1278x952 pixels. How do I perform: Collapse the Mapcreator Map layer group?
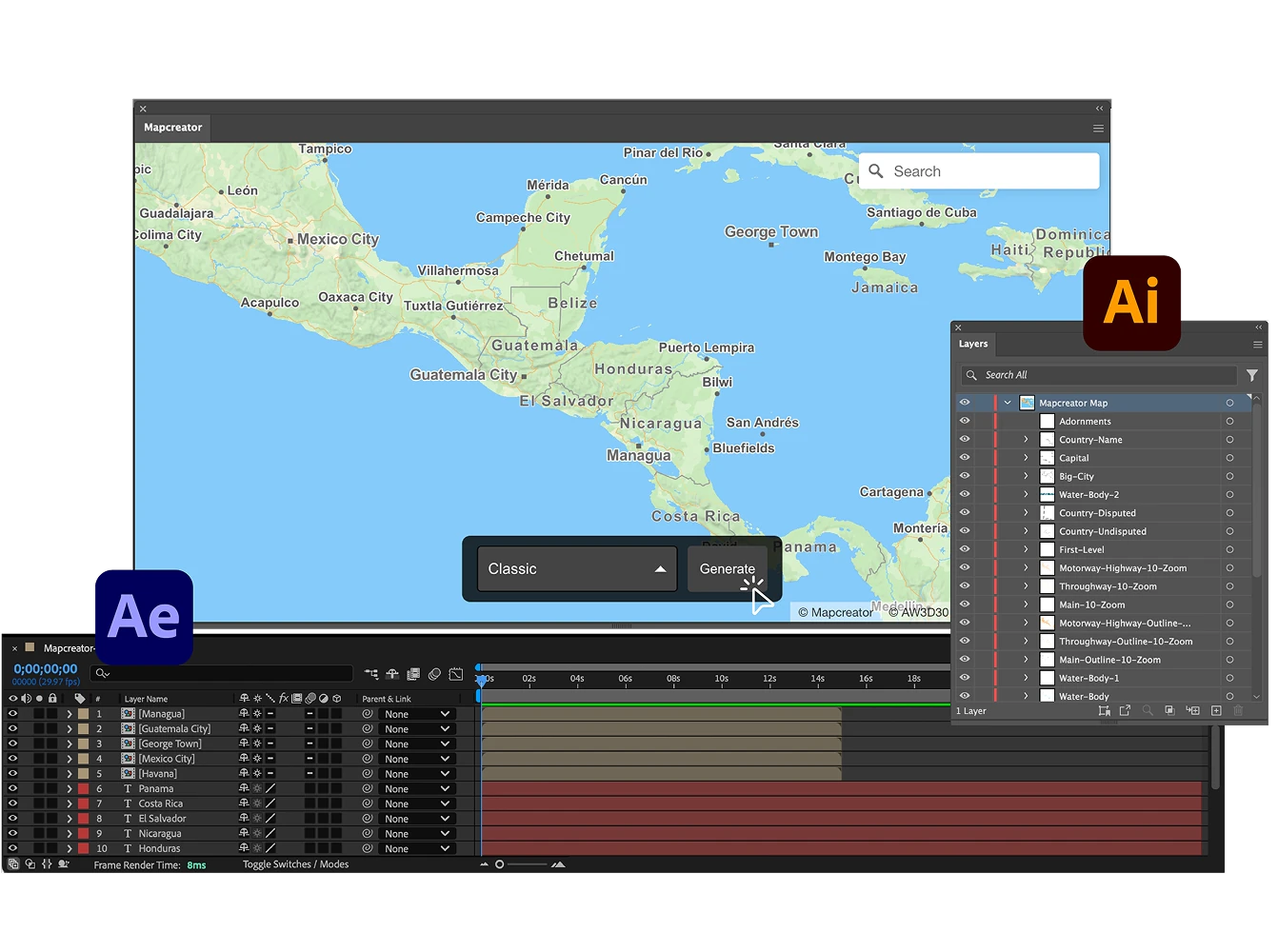click(x=1008, y=403)
